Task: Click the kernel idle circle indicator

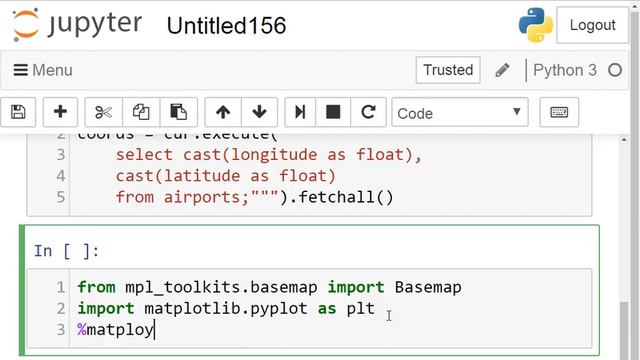Action: [x=615, y=70]
